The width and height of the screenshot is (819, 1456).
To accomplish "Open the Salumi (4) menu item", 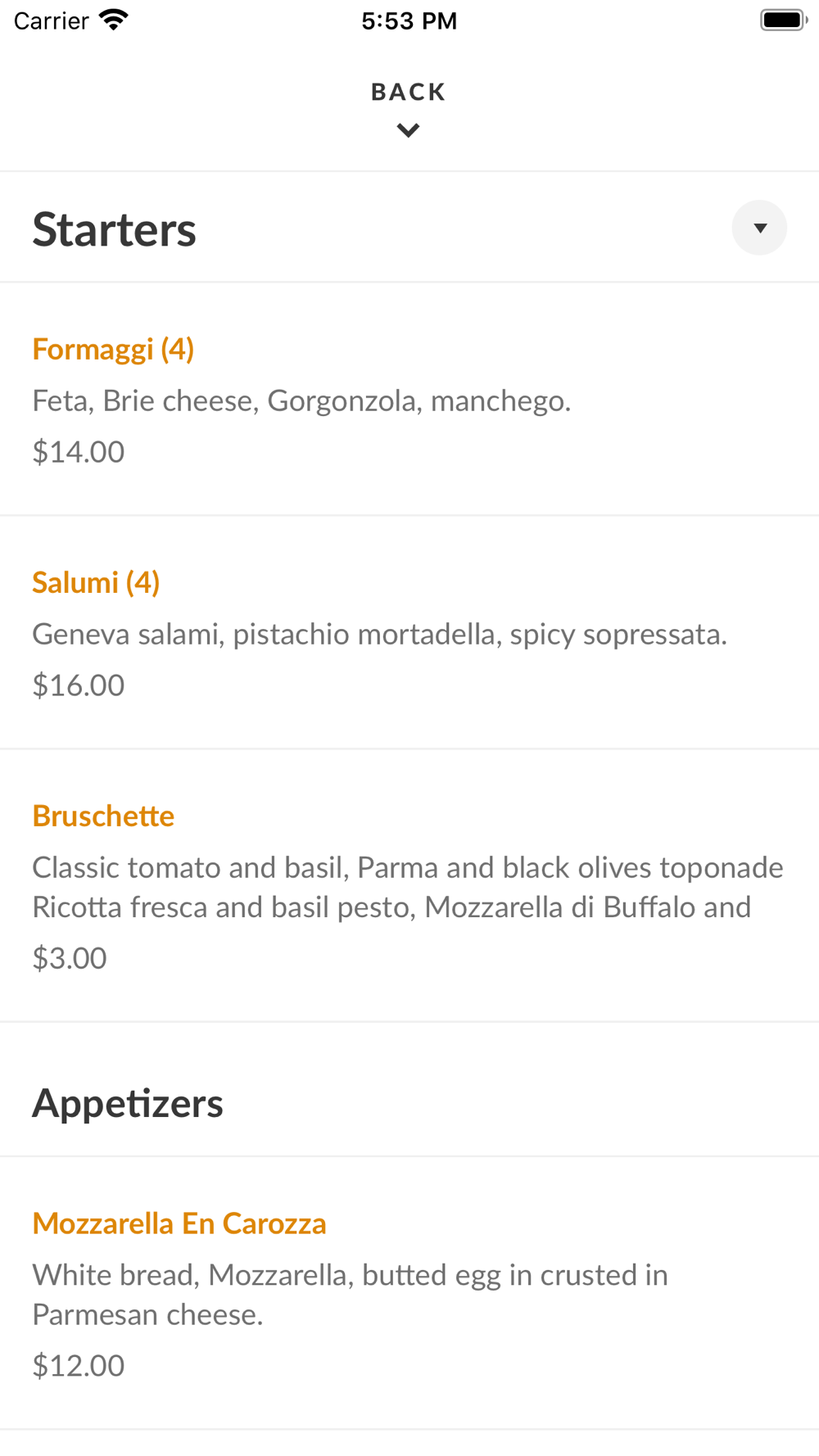I will click(x=96, y=583).
